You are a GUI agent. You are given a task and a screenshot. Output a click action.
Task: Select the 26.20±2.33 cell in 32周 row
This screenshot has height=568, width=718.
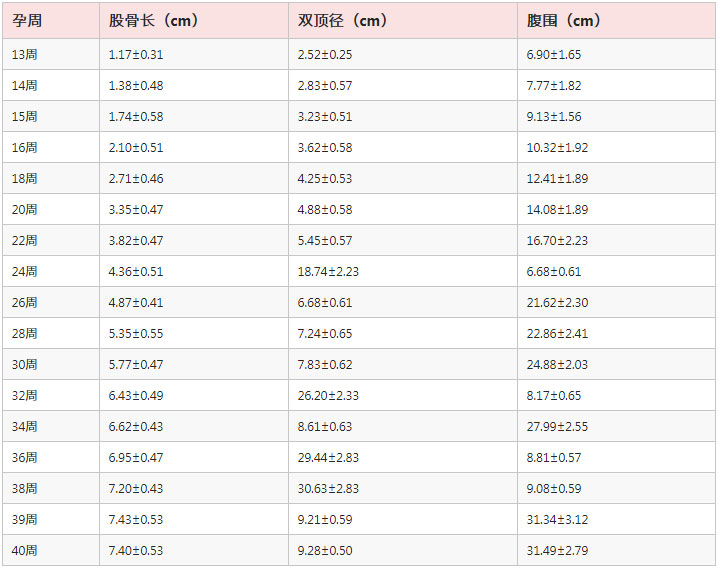click(x=329, y=396)
